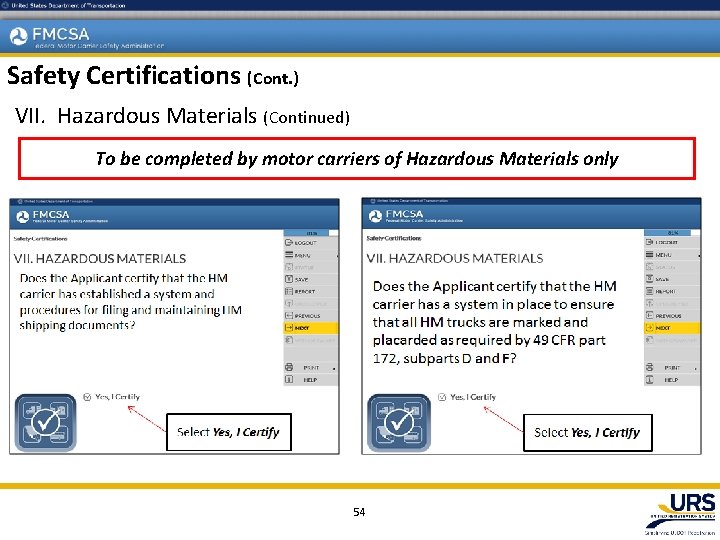The height and width of the screenshot is (540, 720).
Task: Go to Previous in the right screenshot sidebar
Action: tap(671, 315)
